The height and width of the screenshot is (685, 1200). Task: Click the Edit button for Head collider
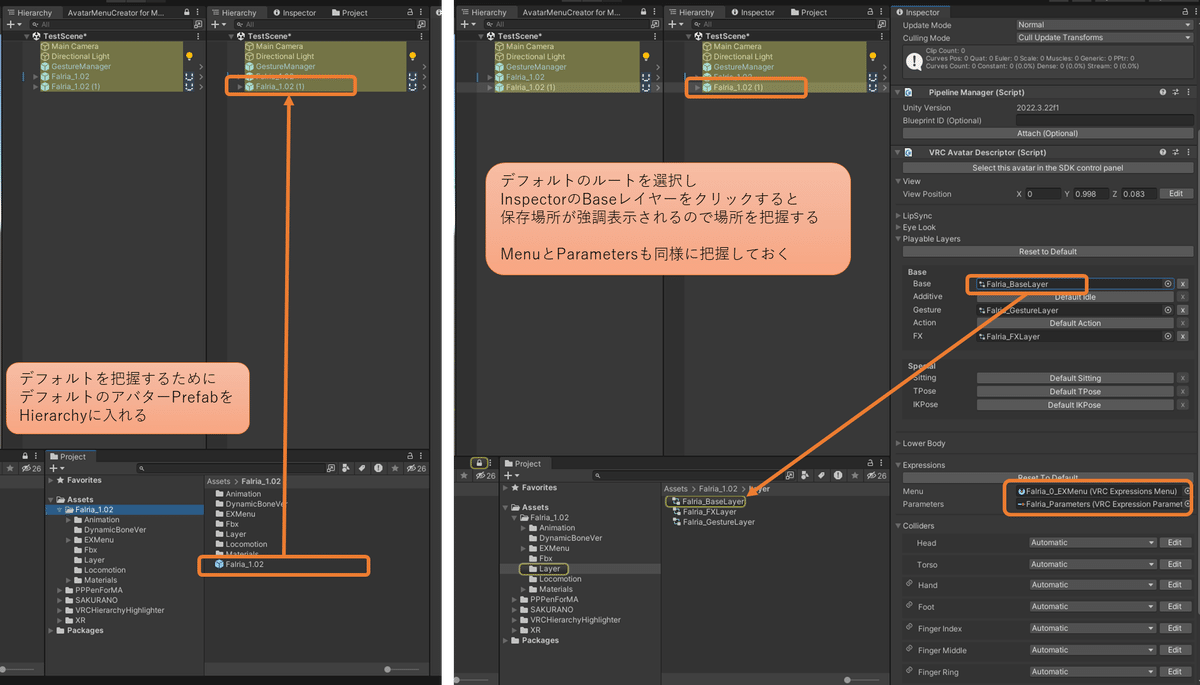coord(1176,542)
